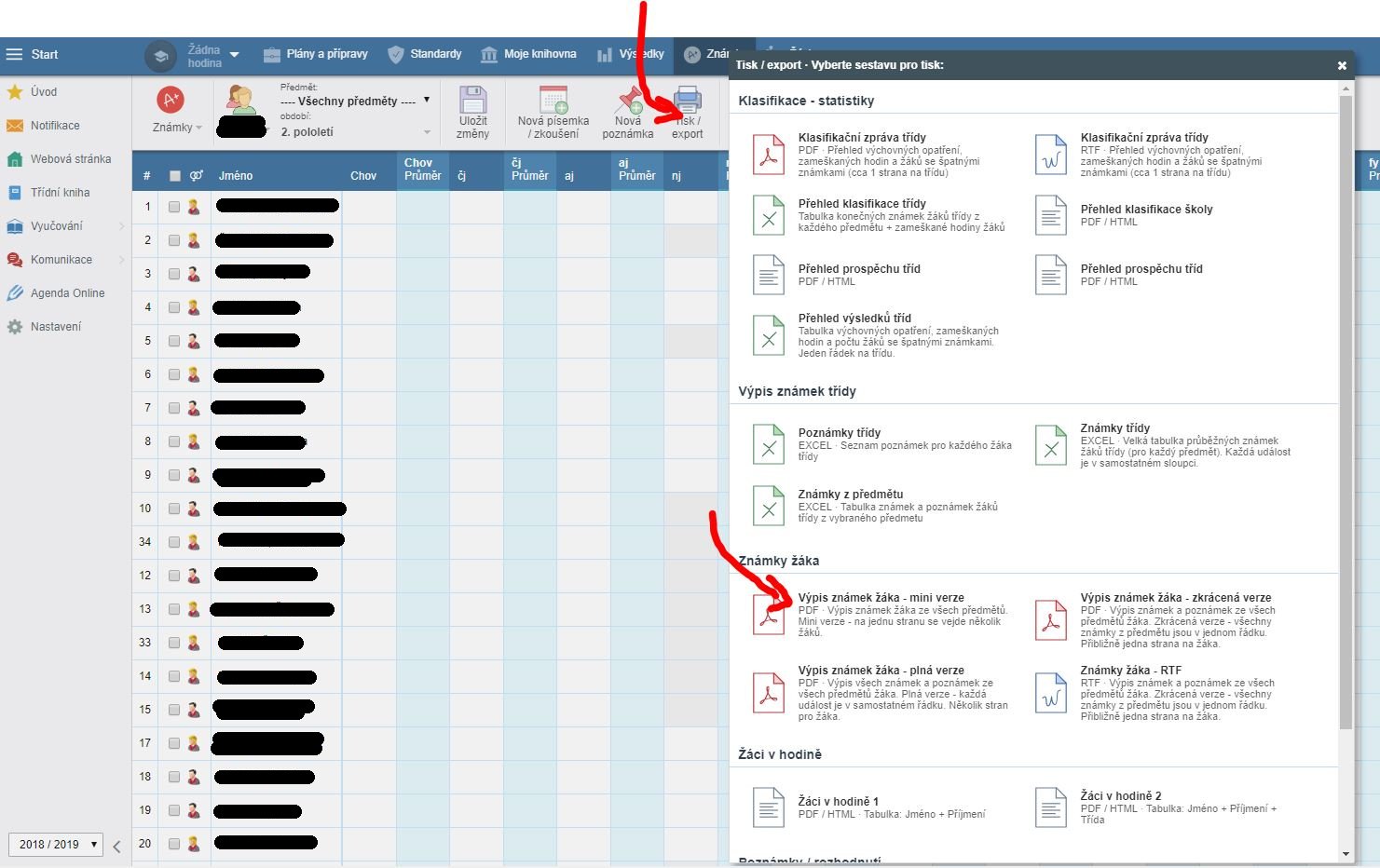Click the Uložit změny floppy disk icon
Viewport: 1380px width, 868px height.
tap(472, 101)
